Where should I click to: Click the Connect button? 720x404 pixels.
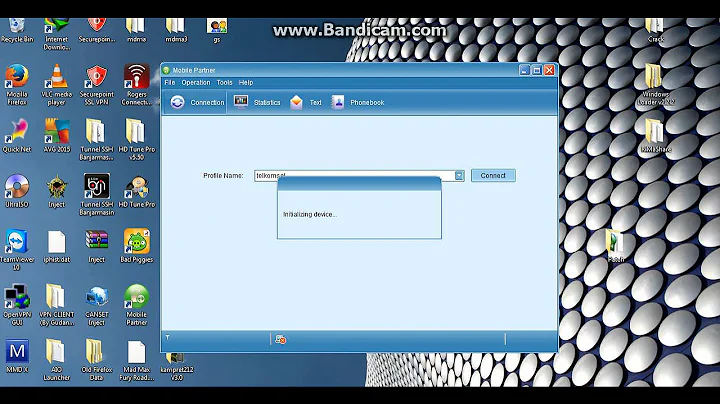[493, 175]
